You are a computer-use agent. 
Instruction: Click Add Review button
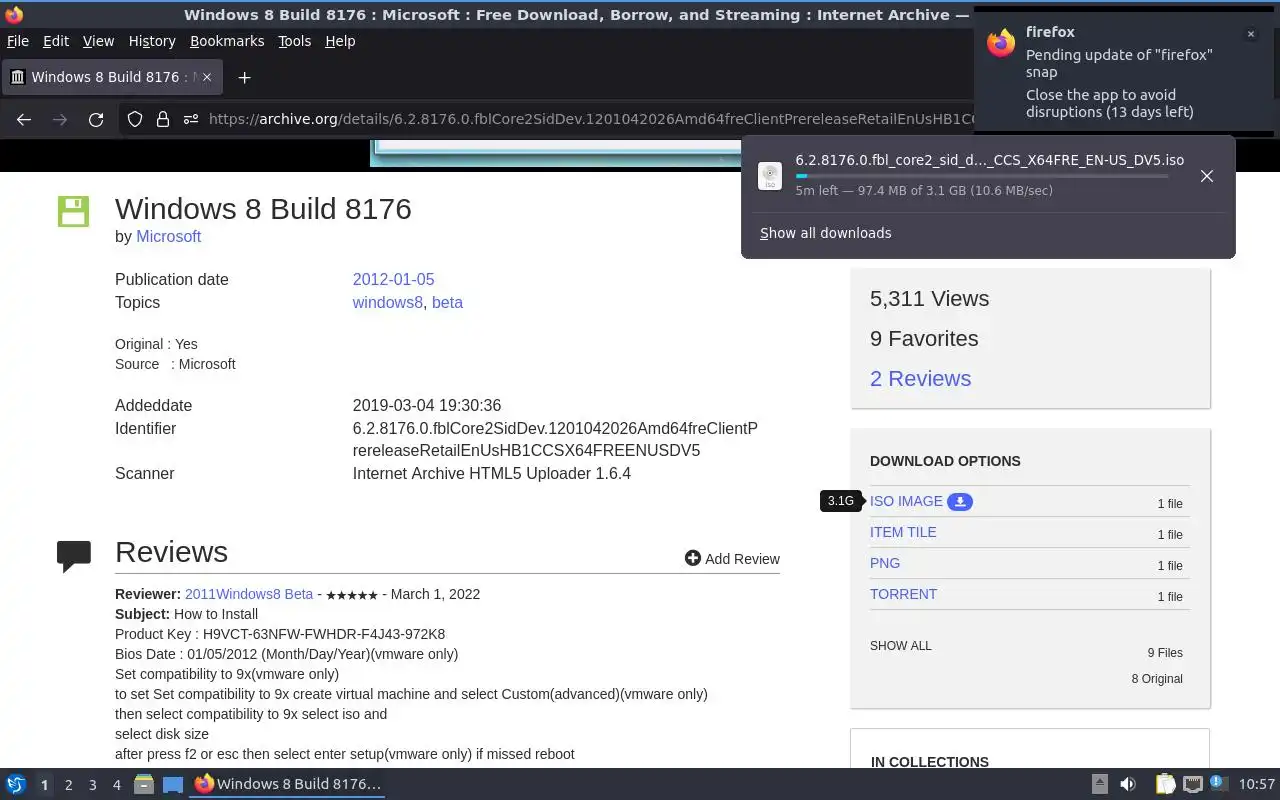click(x=732, y=559)
